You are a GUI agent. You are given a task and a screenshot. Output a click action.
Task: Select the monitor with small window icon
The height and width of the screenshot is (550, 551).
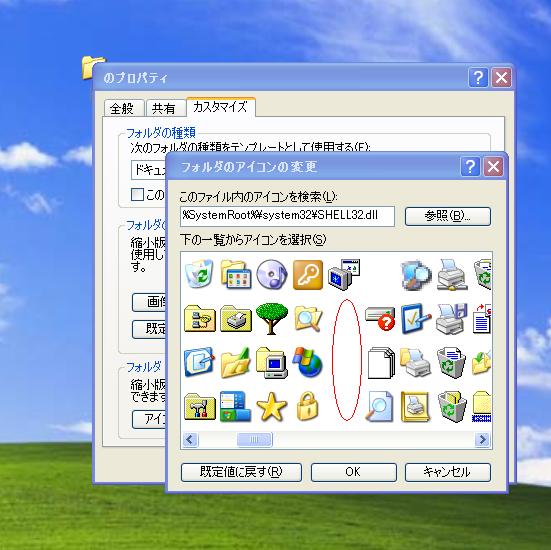click(x=344, y=274)
